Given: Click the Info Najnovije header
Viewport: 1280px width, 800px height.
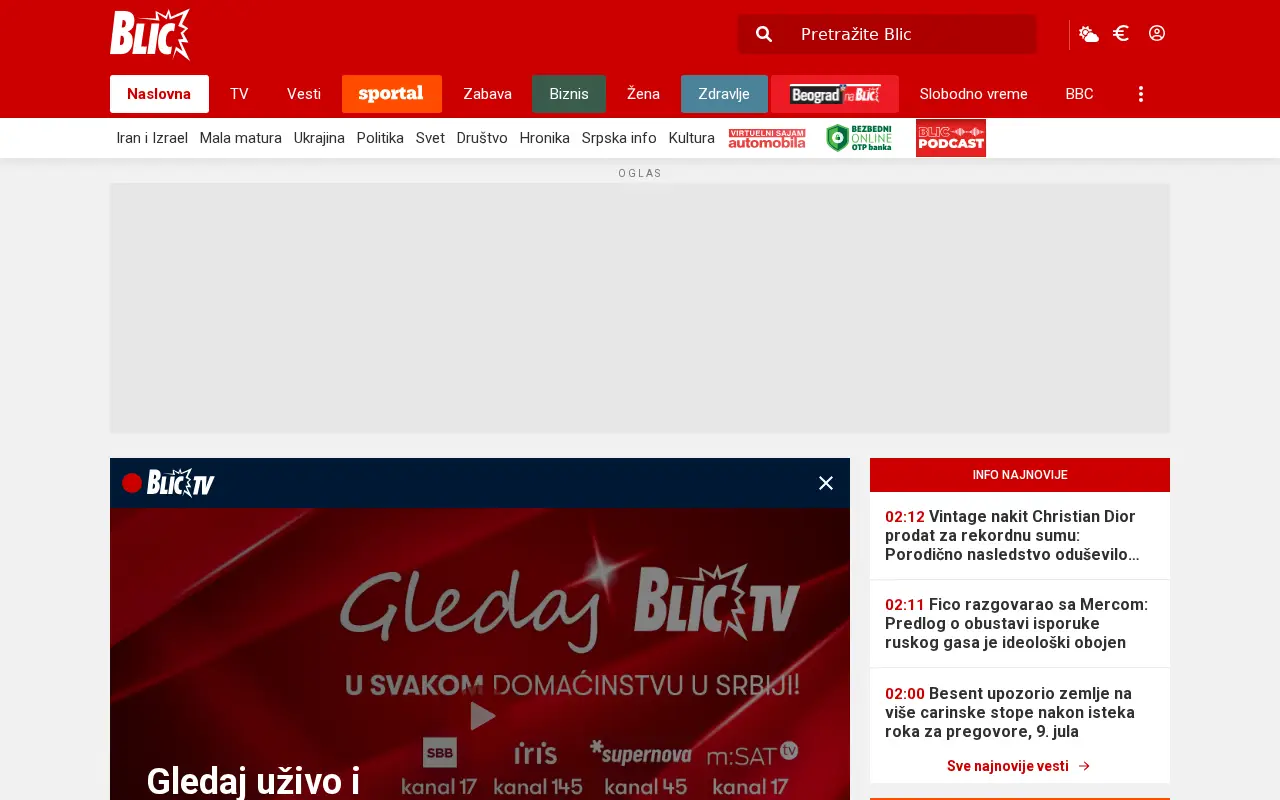Looking at the screenshot, I should pyautogui.click(x=1020, y=475).
